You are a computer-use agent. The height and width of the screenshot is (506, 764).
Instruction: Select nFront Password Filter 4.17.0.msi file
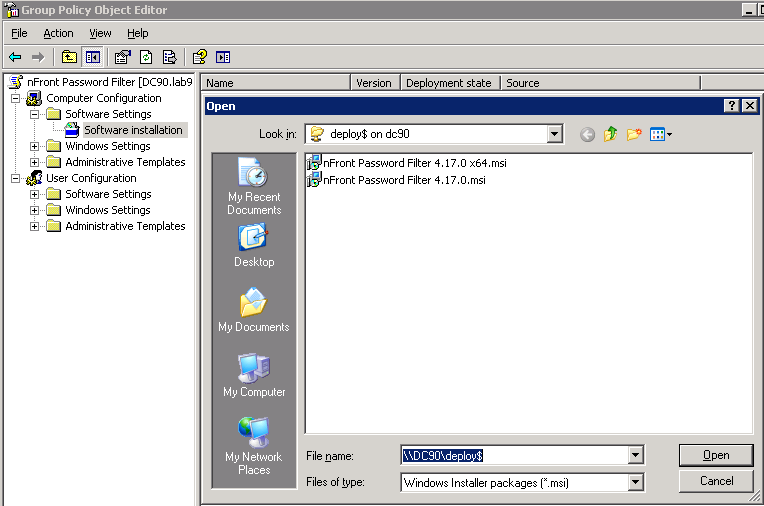[397, 180]
